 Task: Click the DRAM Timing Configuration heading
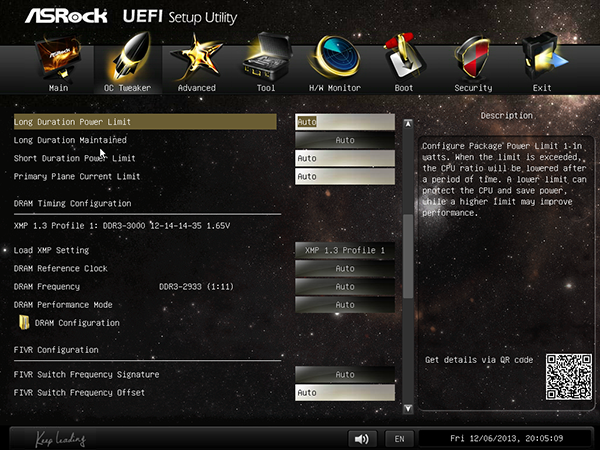point(72,203)
